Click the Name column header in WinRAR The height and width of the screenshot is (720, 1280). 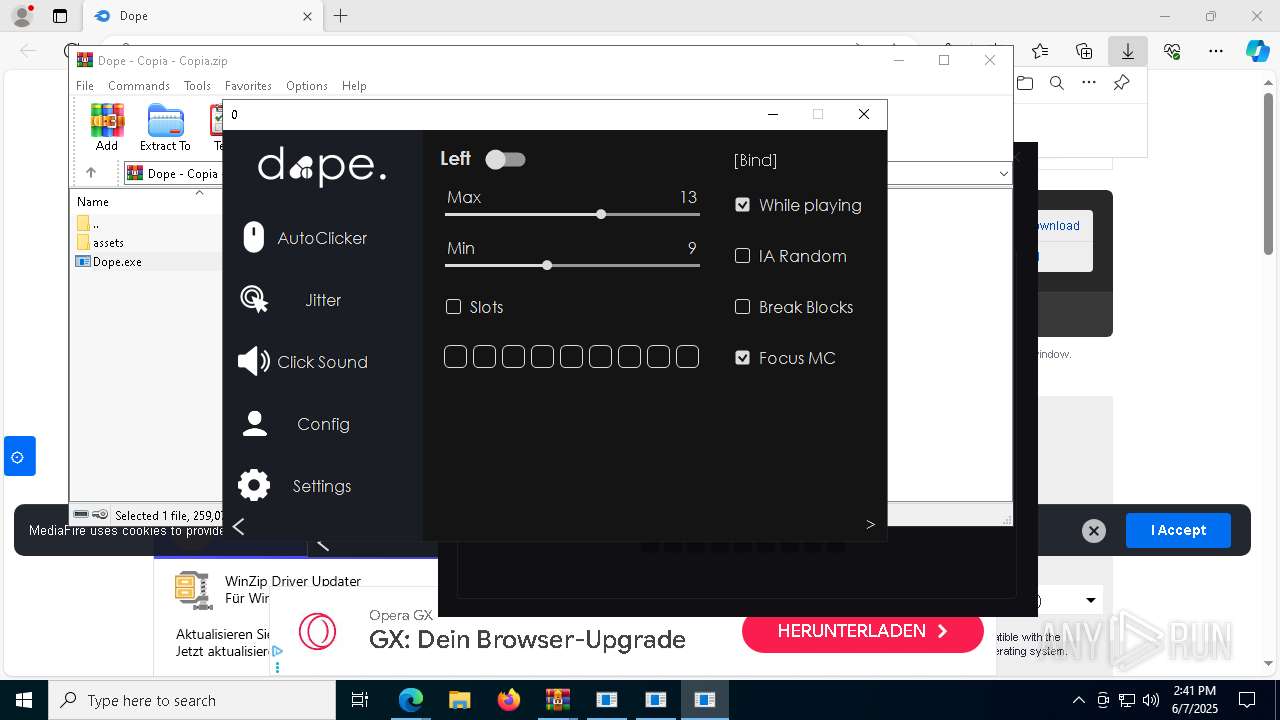coord(93,201)
